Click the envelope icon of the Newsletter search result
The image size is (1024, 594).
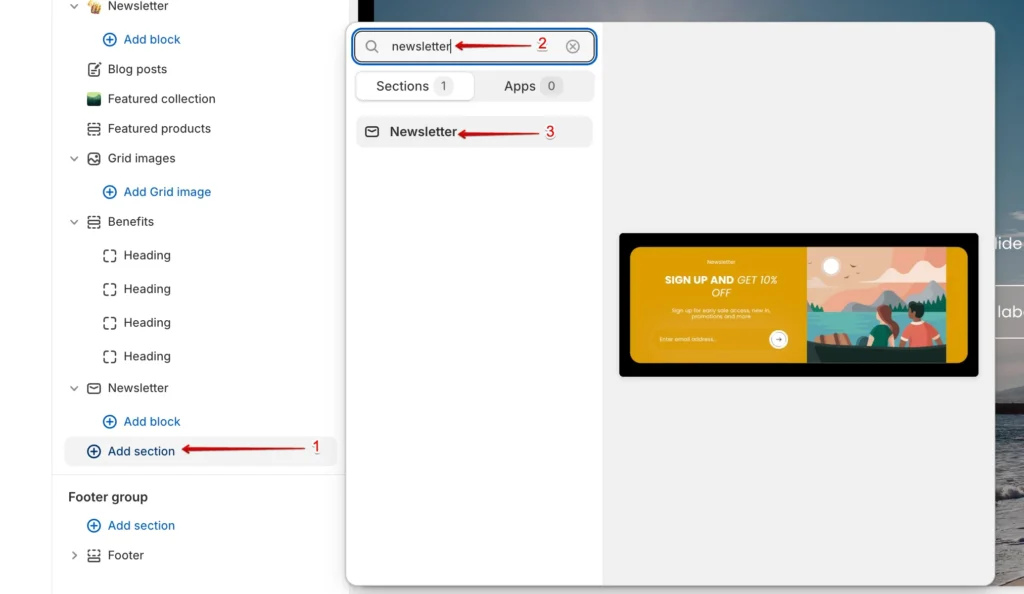[x=372, y=131]
